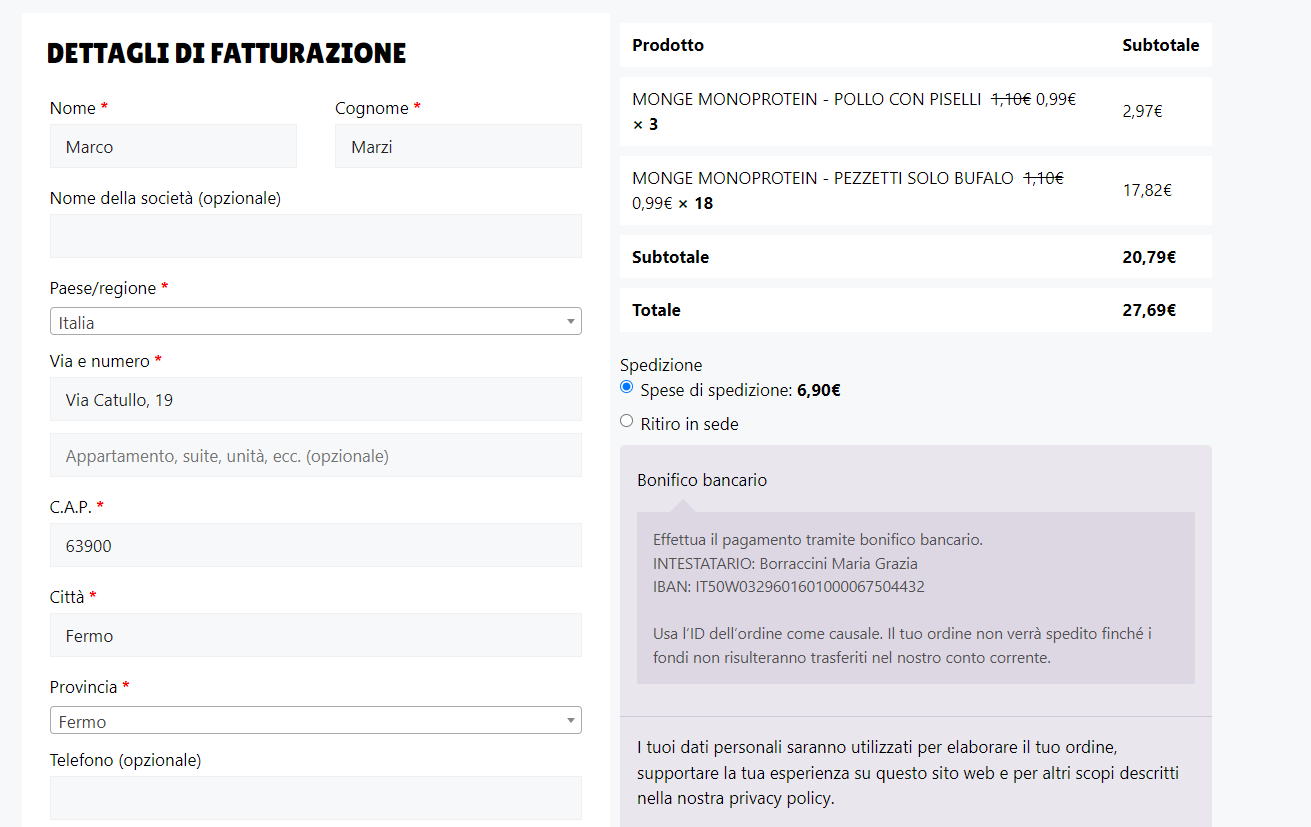Click the Paese/regione dropdown arrow
This screenshot has width=1311, height=827.
570,322
